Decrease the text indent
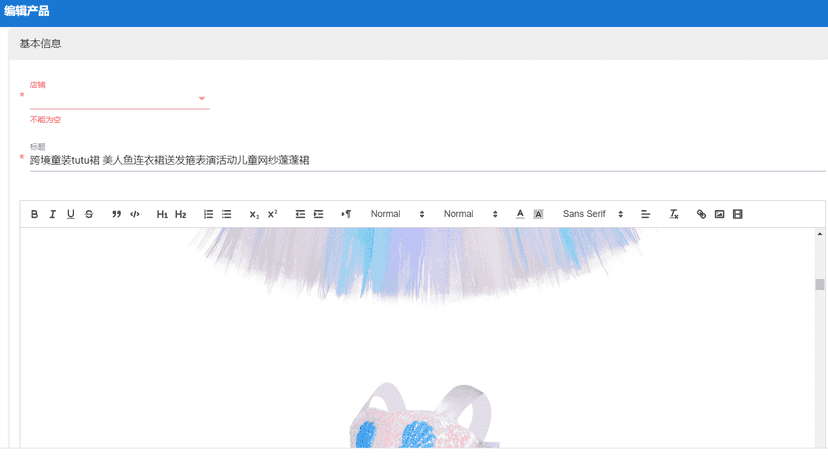Screen dimensions: 828x466 (x=300, y=214)
